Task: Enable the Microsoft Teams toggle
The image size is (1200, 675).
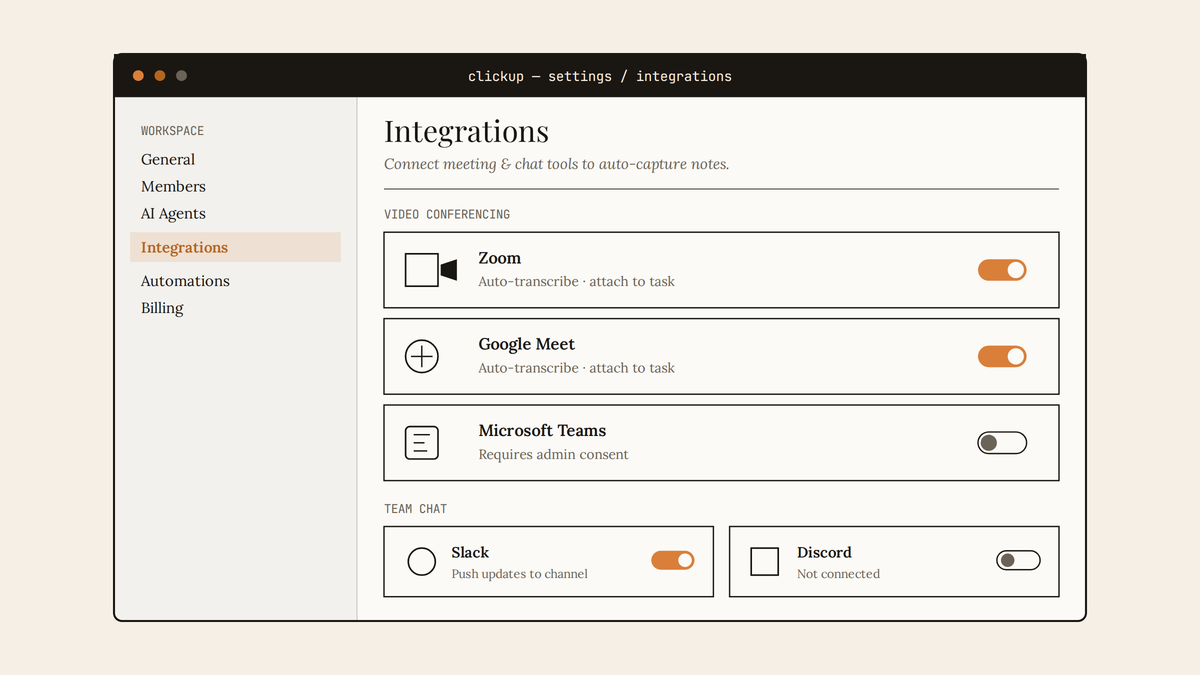Action: pyautogui.click(x=1002, y=443)
